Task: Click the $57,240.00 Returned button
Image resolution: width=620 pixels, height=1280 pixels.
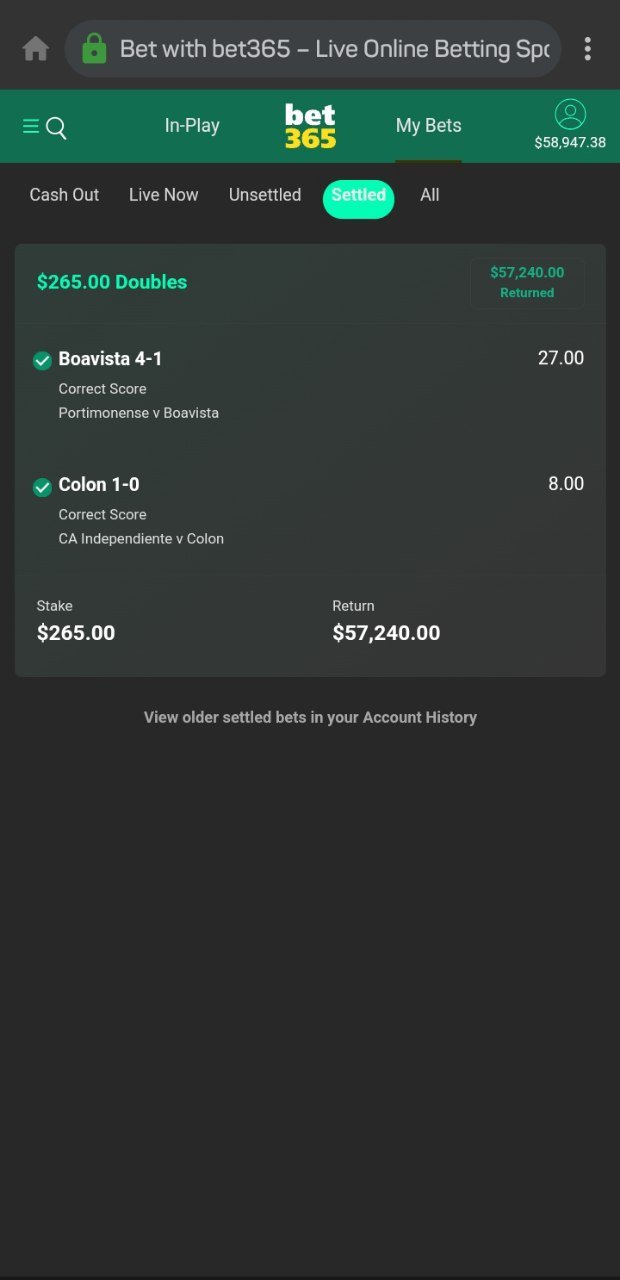Action: point(527,282)
